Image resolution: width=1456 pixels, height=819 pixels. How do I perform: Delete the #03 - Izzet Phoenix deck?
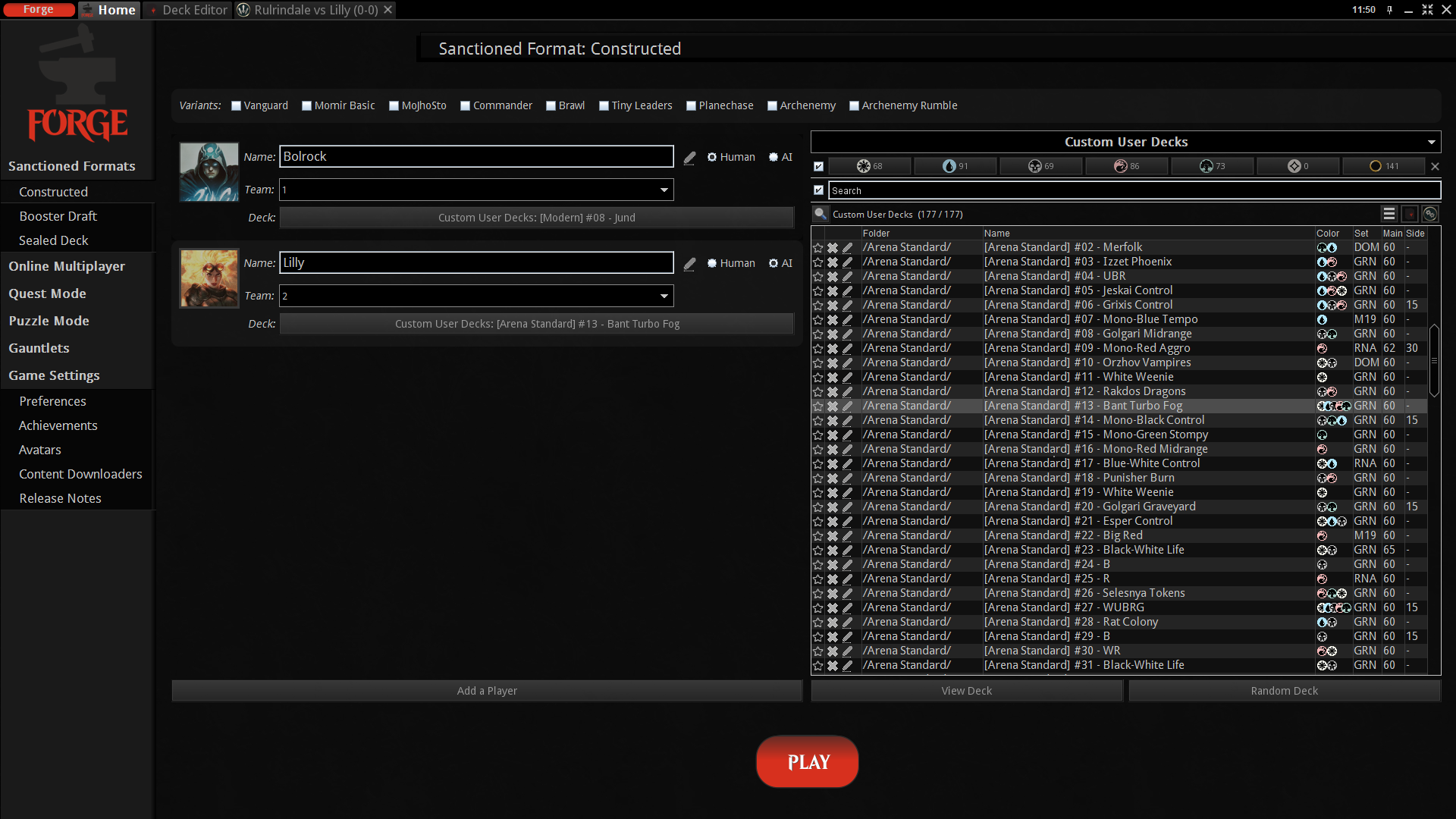[x=833, y=262]
